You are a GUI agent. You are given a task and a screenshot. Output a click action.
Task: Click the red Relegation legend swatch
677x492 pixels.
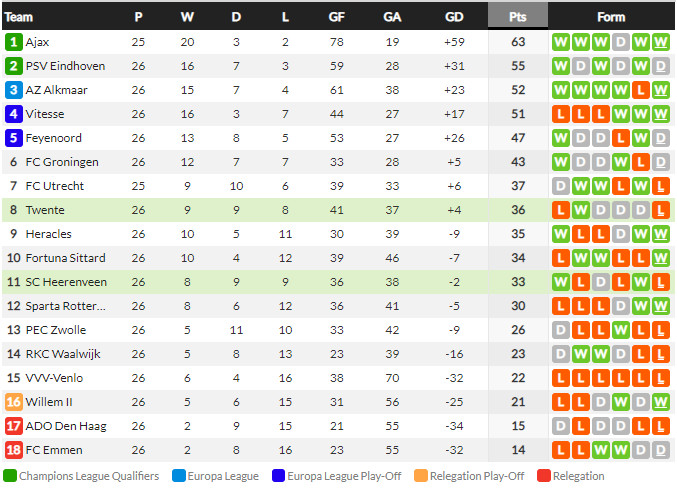point(544,476)
